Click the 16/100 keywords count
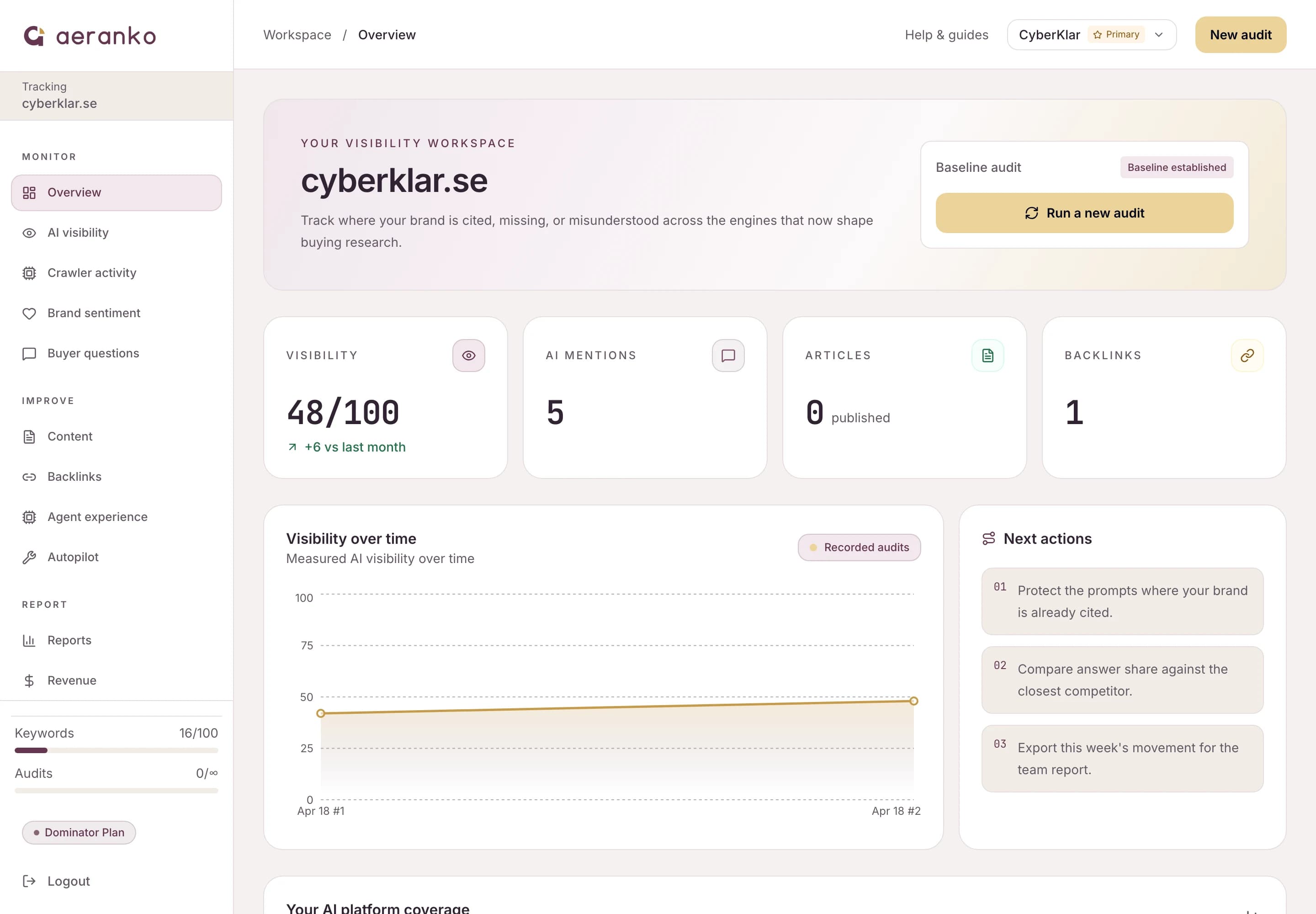 click(198, 733)
